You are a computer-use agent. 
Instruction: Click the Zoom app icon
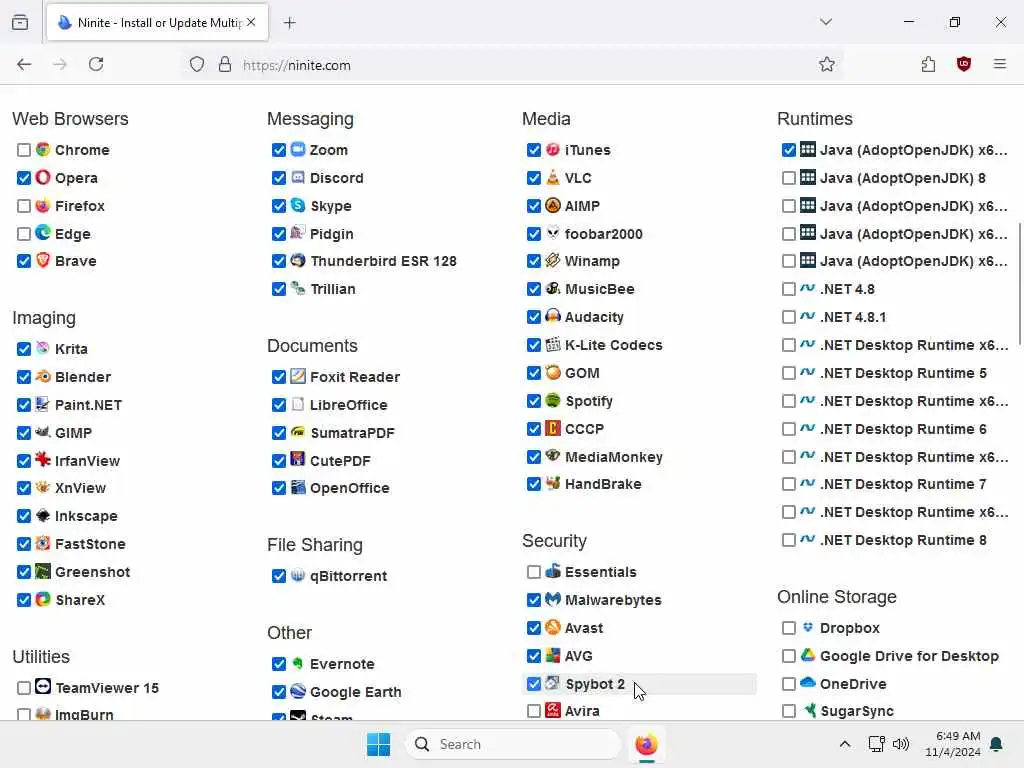pos(298,150)
